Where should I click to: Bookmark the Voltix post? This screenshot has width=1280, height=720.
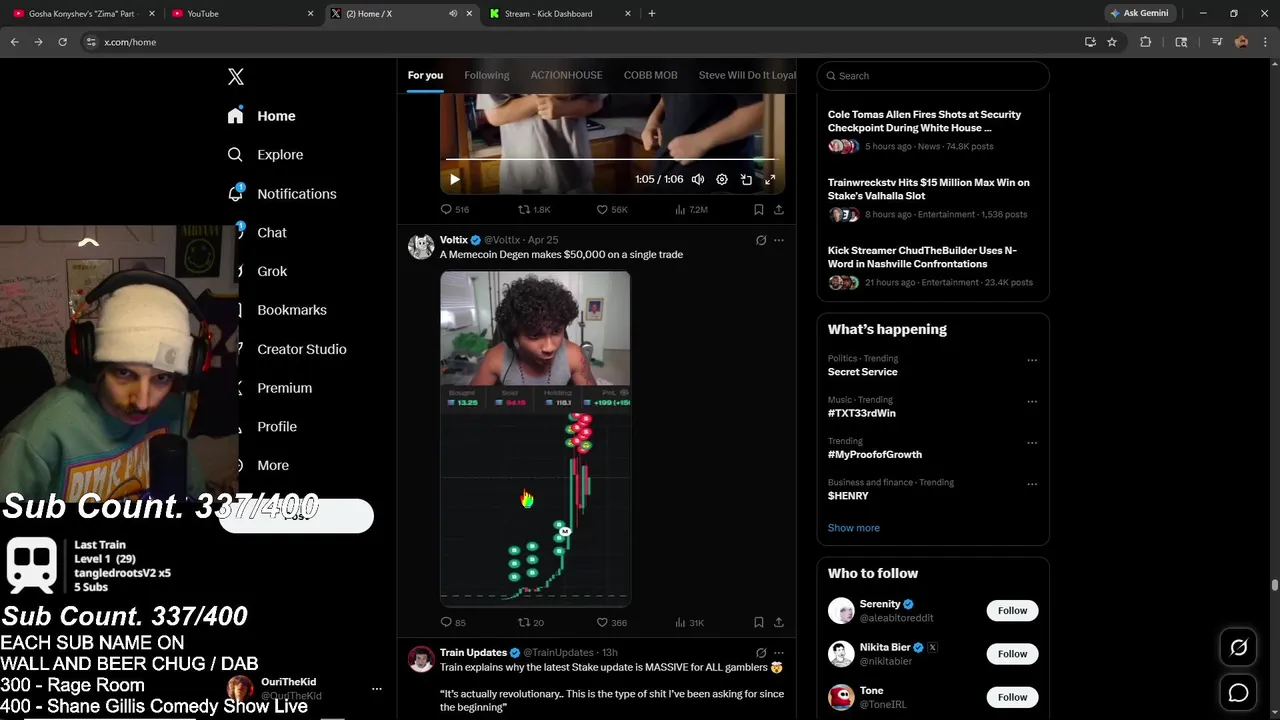click(759, 622)
